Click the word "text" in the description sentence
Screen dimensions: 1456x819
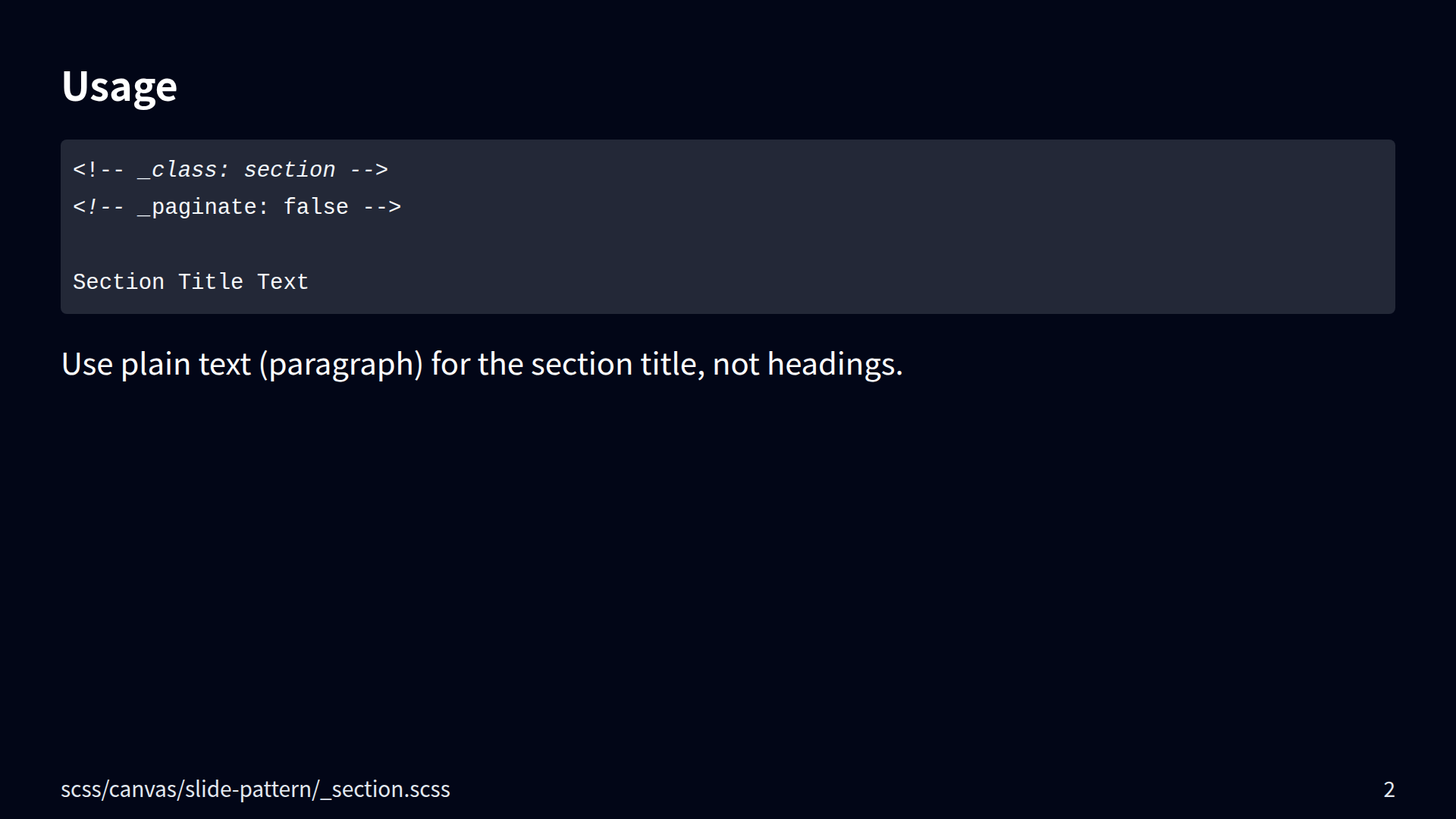(x=224, y=364)
